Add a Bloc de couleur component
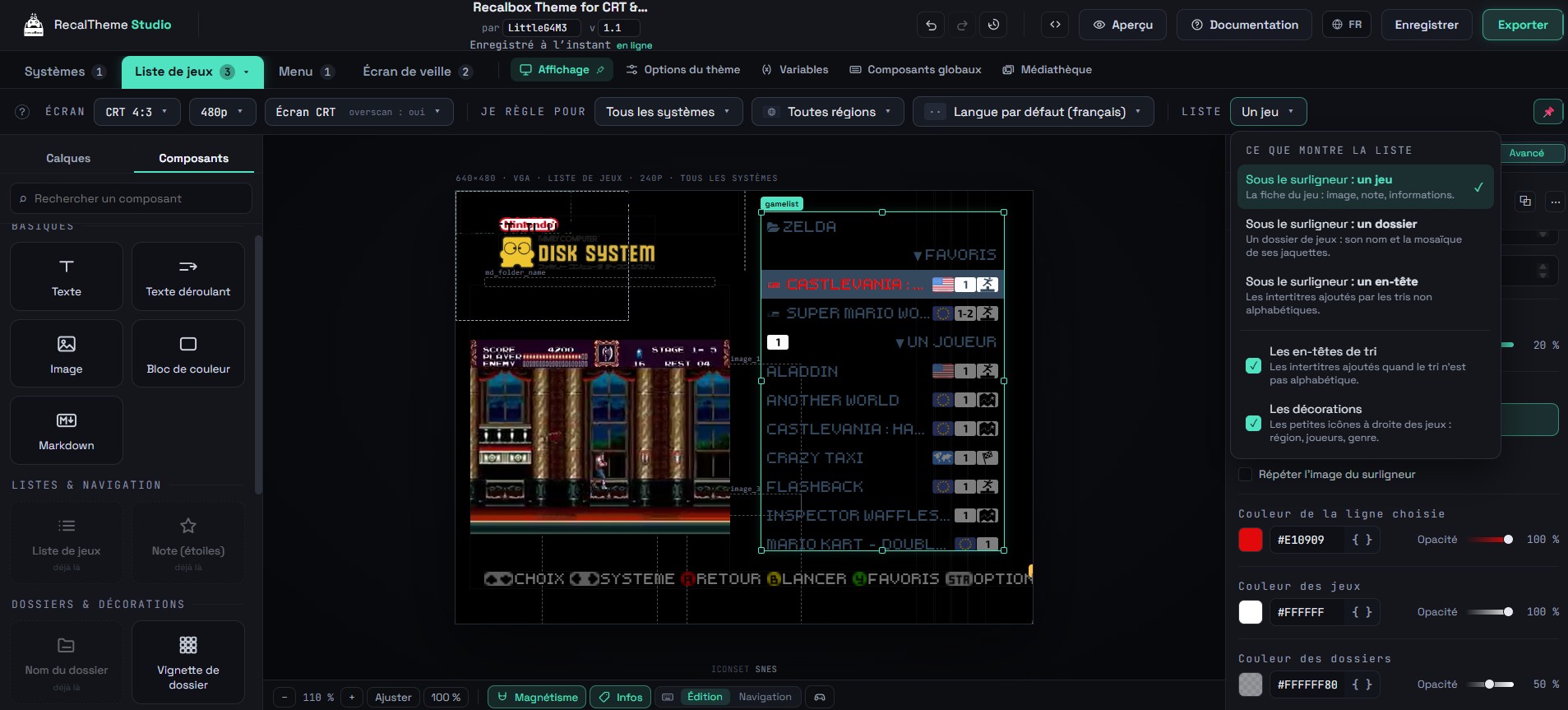1568x710 pixels. click(x=188, y=354)
